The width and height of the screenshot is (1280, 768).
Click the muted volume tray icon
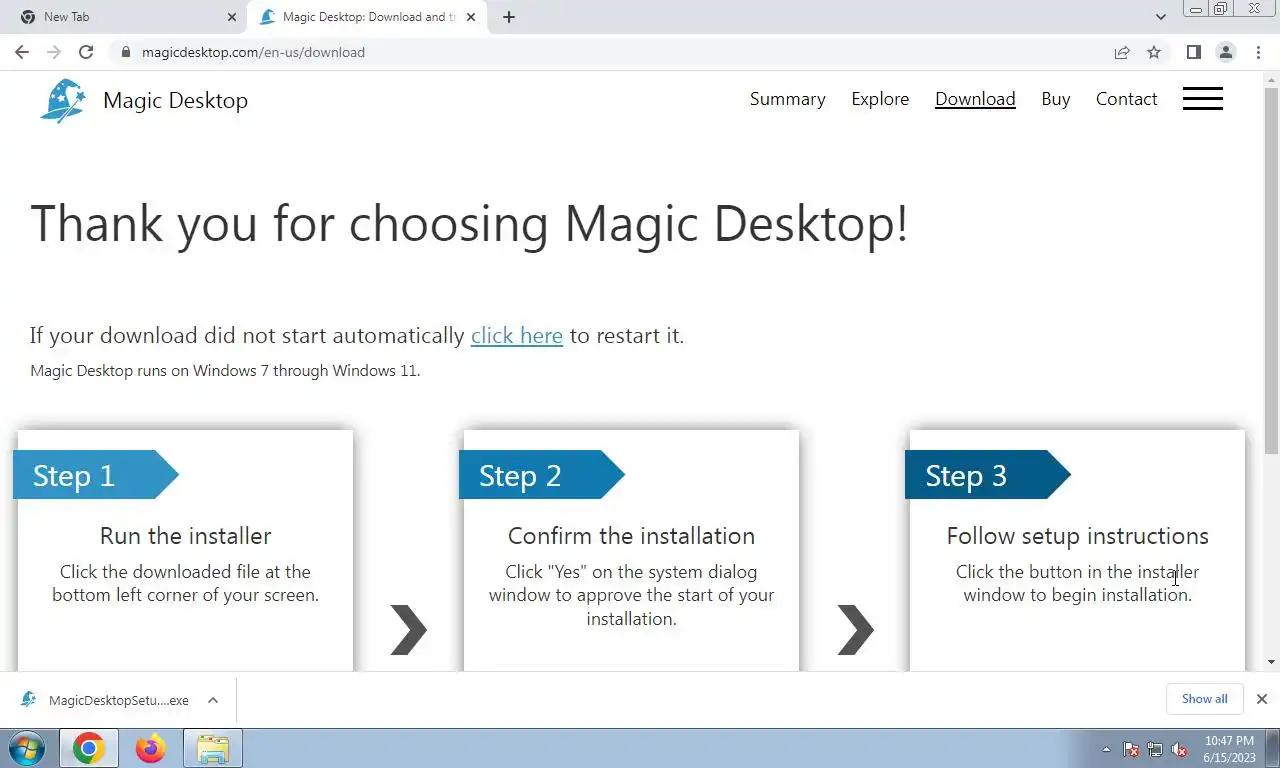pos(1179,749)
